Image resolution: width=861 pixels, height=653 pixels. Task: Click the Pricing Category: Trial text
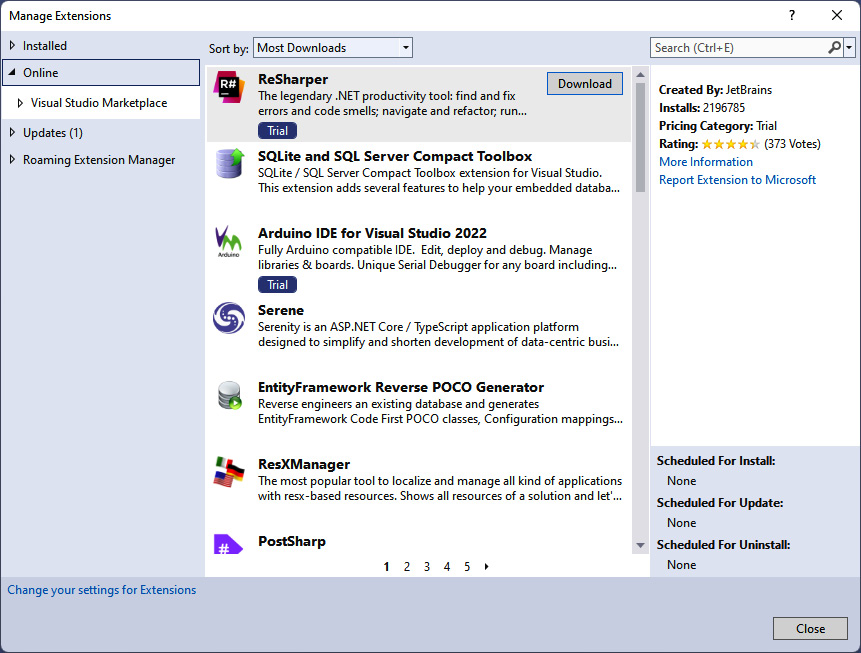718,126
